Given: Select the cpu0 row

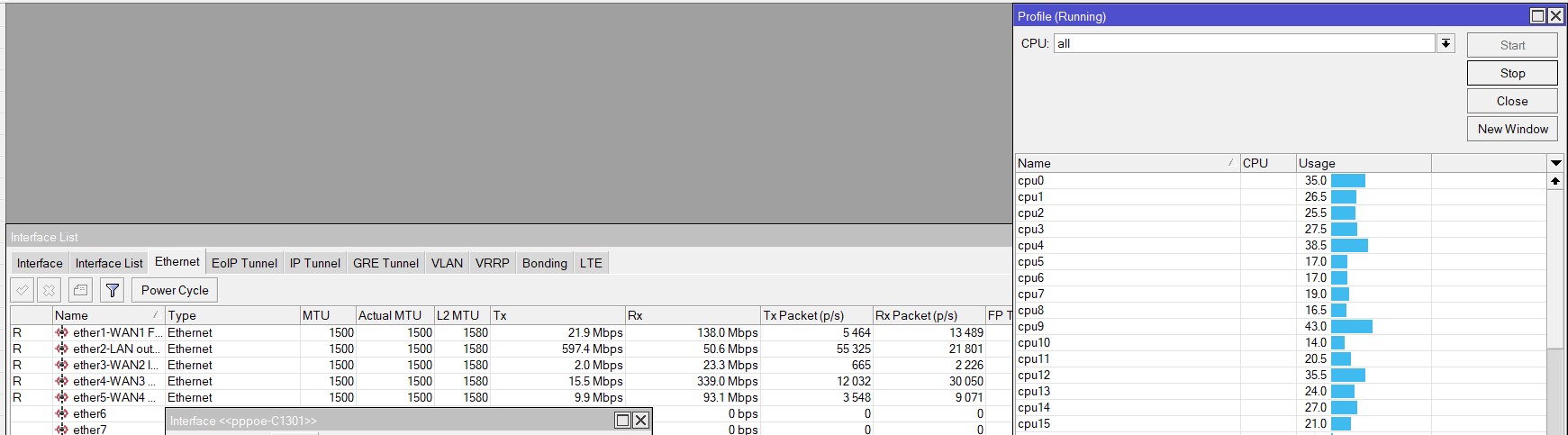Looking at the screenshot, I should (x=1280, y=181).
